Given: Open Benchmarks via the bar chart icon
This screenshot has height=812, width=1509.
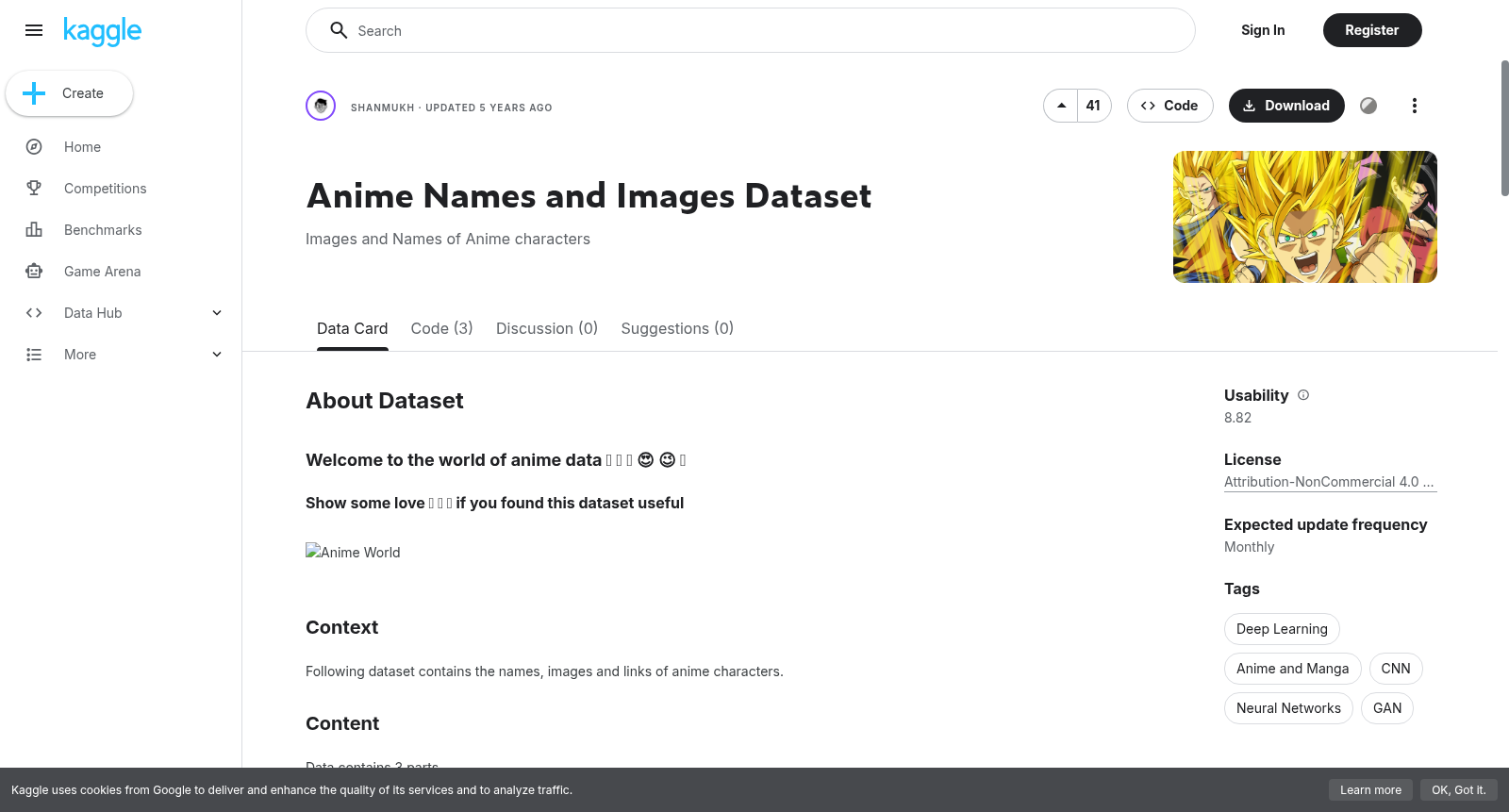Looking at the screenshot, I should pyautogui.click(x=34, y=230).
